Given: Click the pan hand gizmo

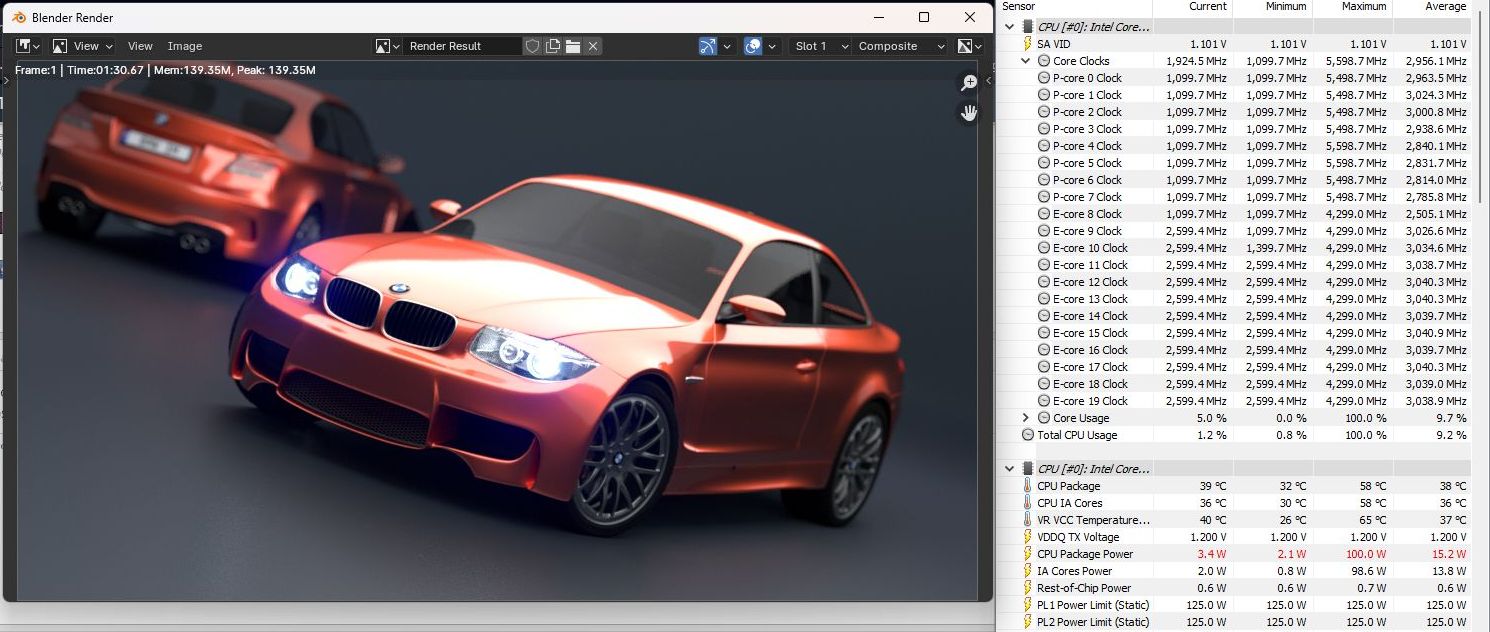Looking at the screenshot, I should (968, 112).
